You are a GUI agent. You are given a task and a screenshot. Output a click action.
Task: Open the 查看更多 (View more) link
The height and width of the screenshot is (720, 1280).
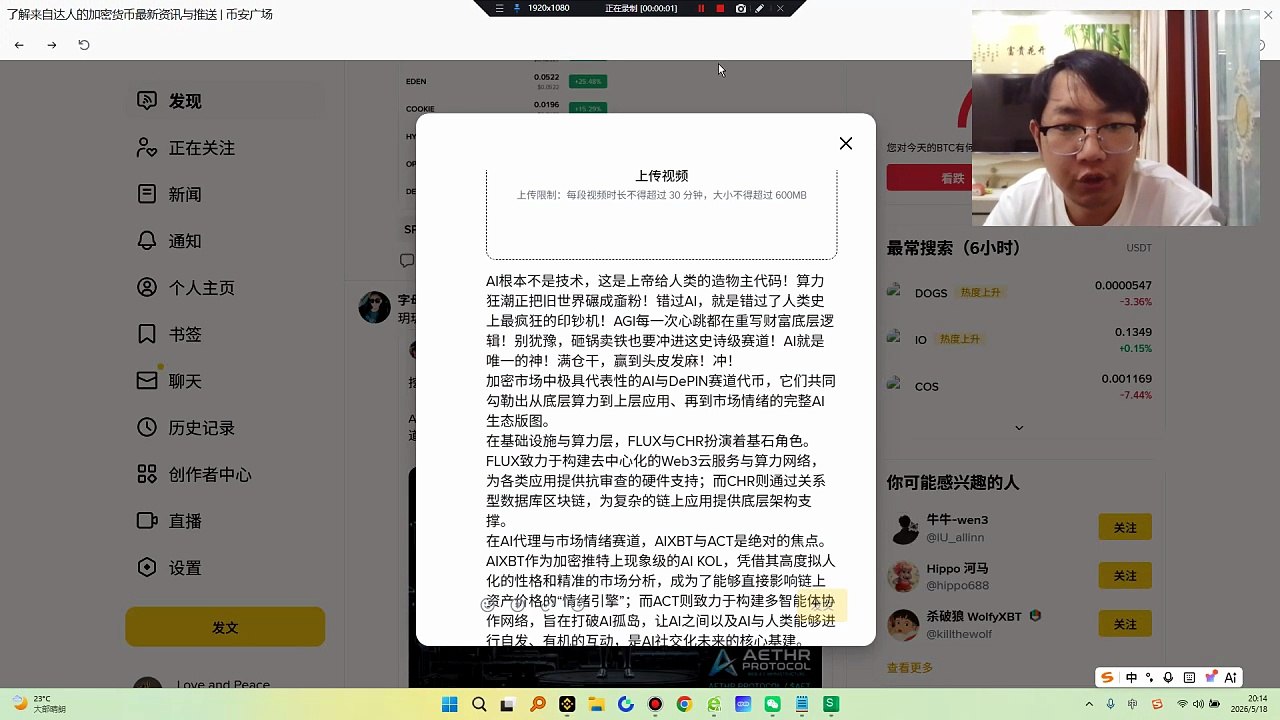click(x=909, y=668)
